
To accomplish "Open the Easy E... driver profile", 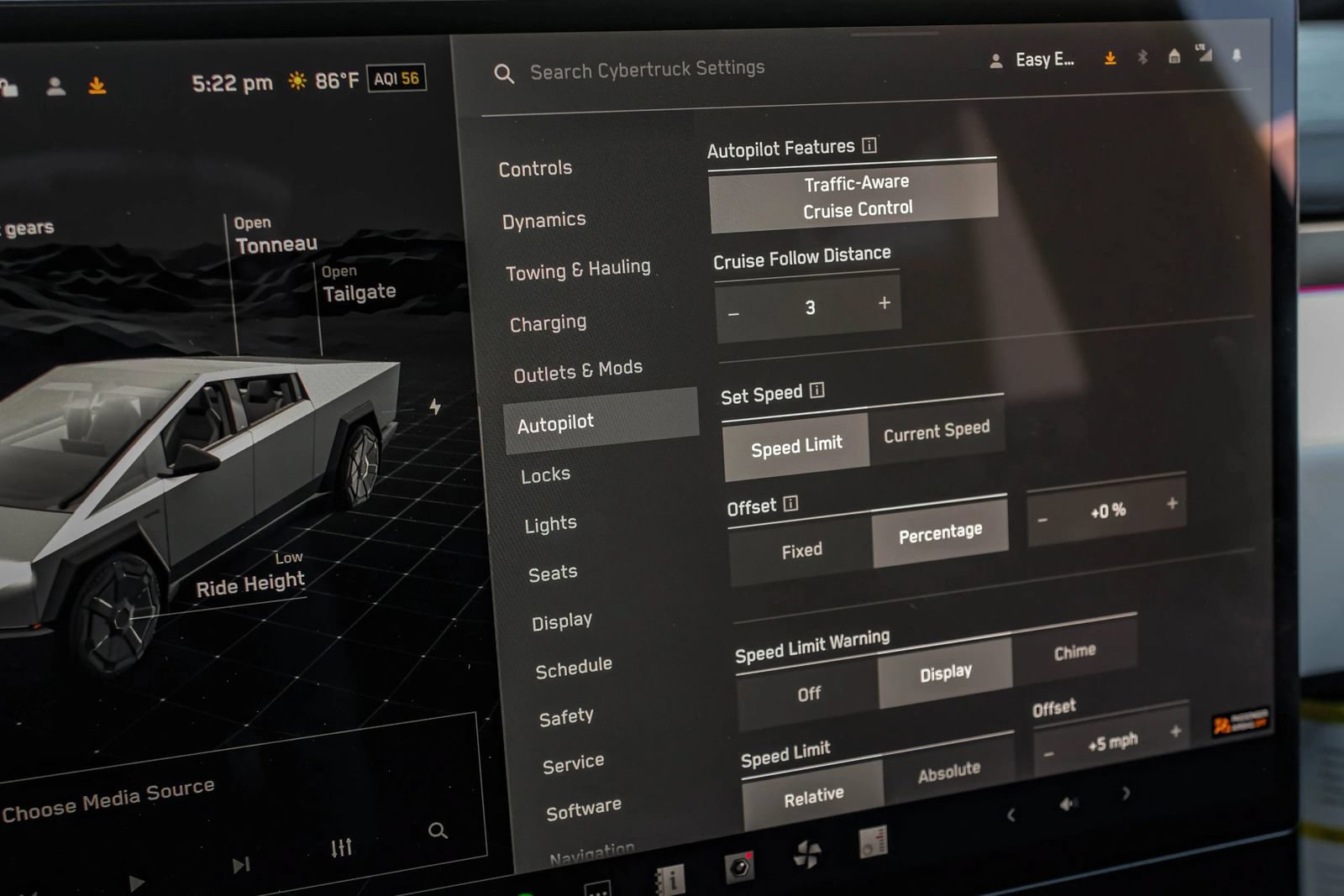I will point(1032,60).
